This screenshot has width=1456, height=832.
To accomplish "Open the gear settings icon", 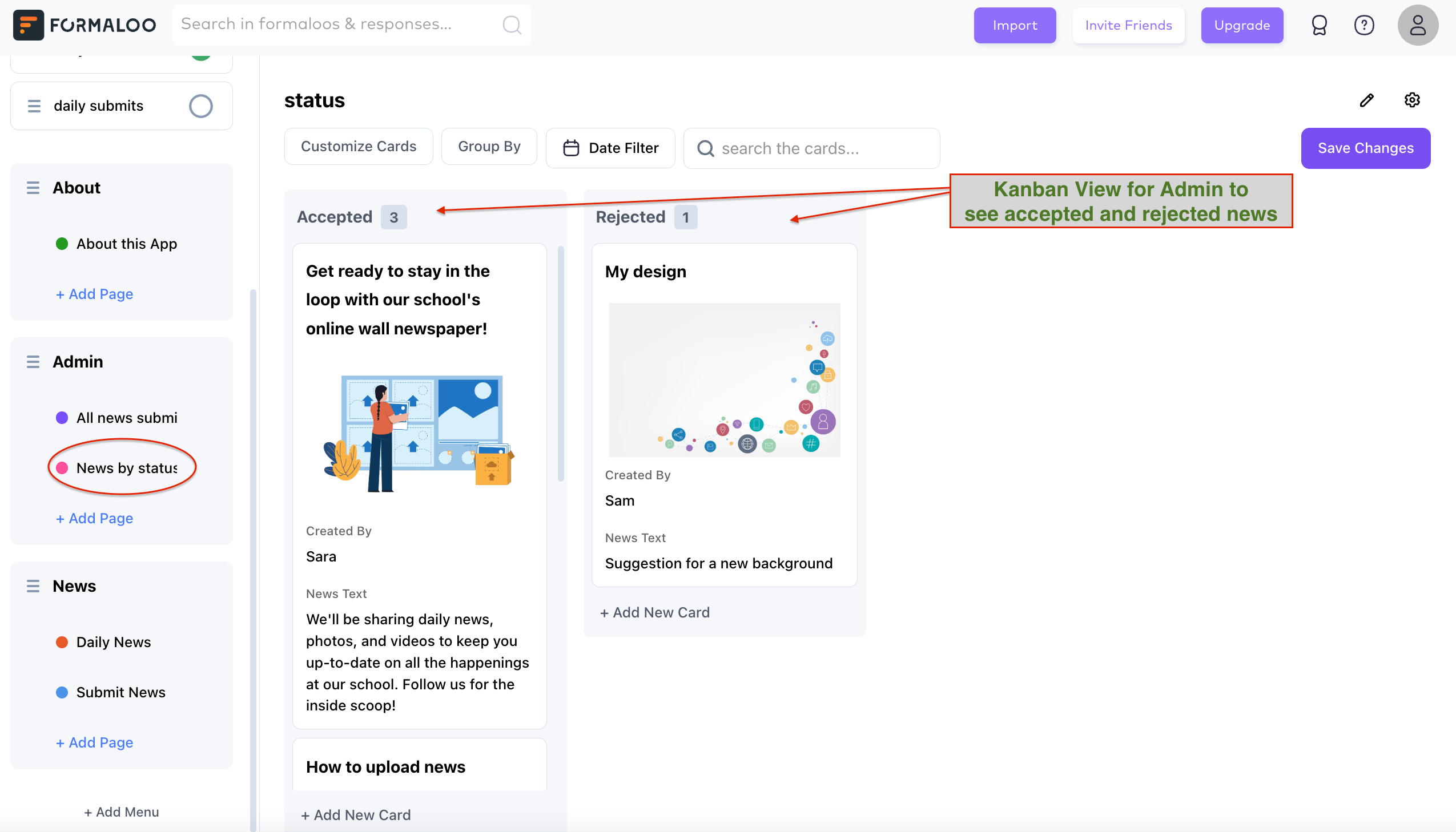I will [1411, 100].
